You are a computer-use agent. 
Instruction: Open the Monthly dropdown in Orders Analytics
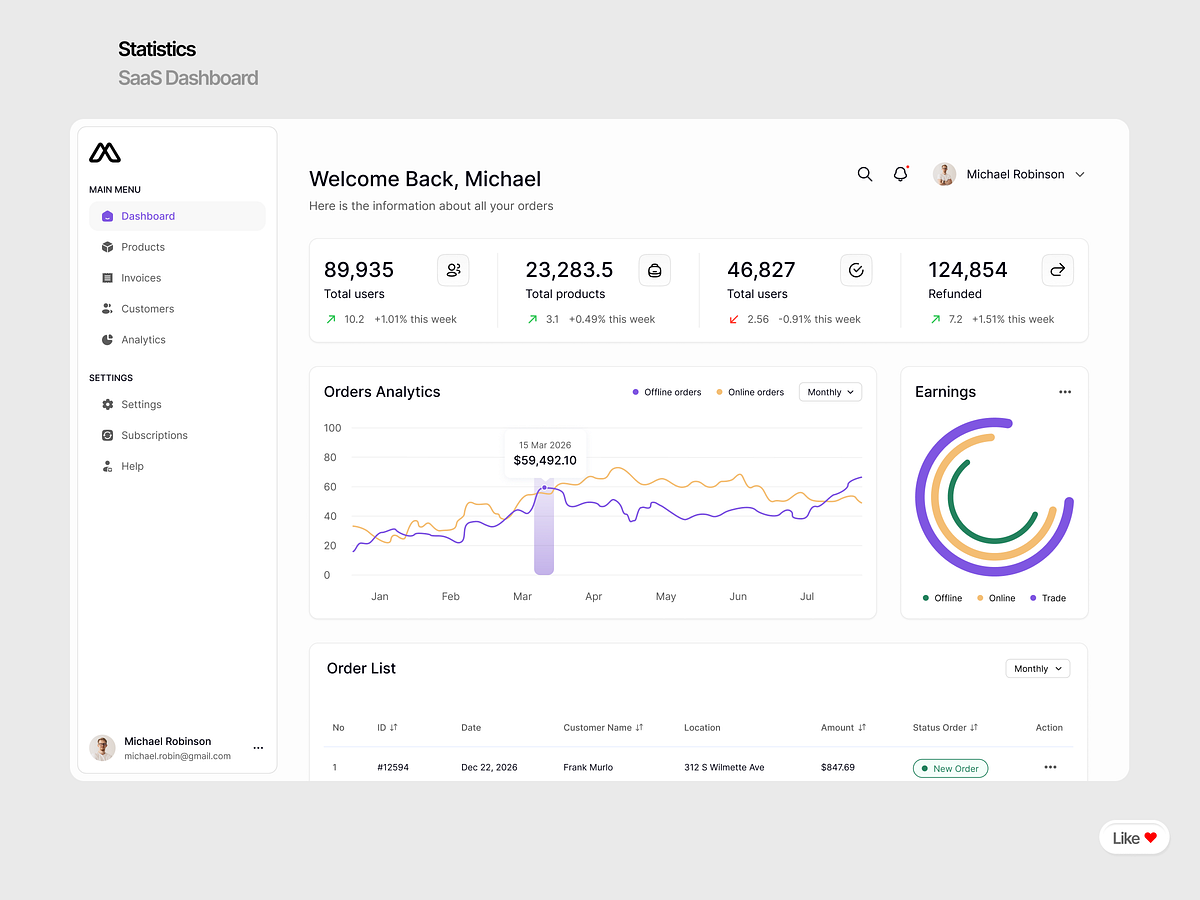pos(830,392)
